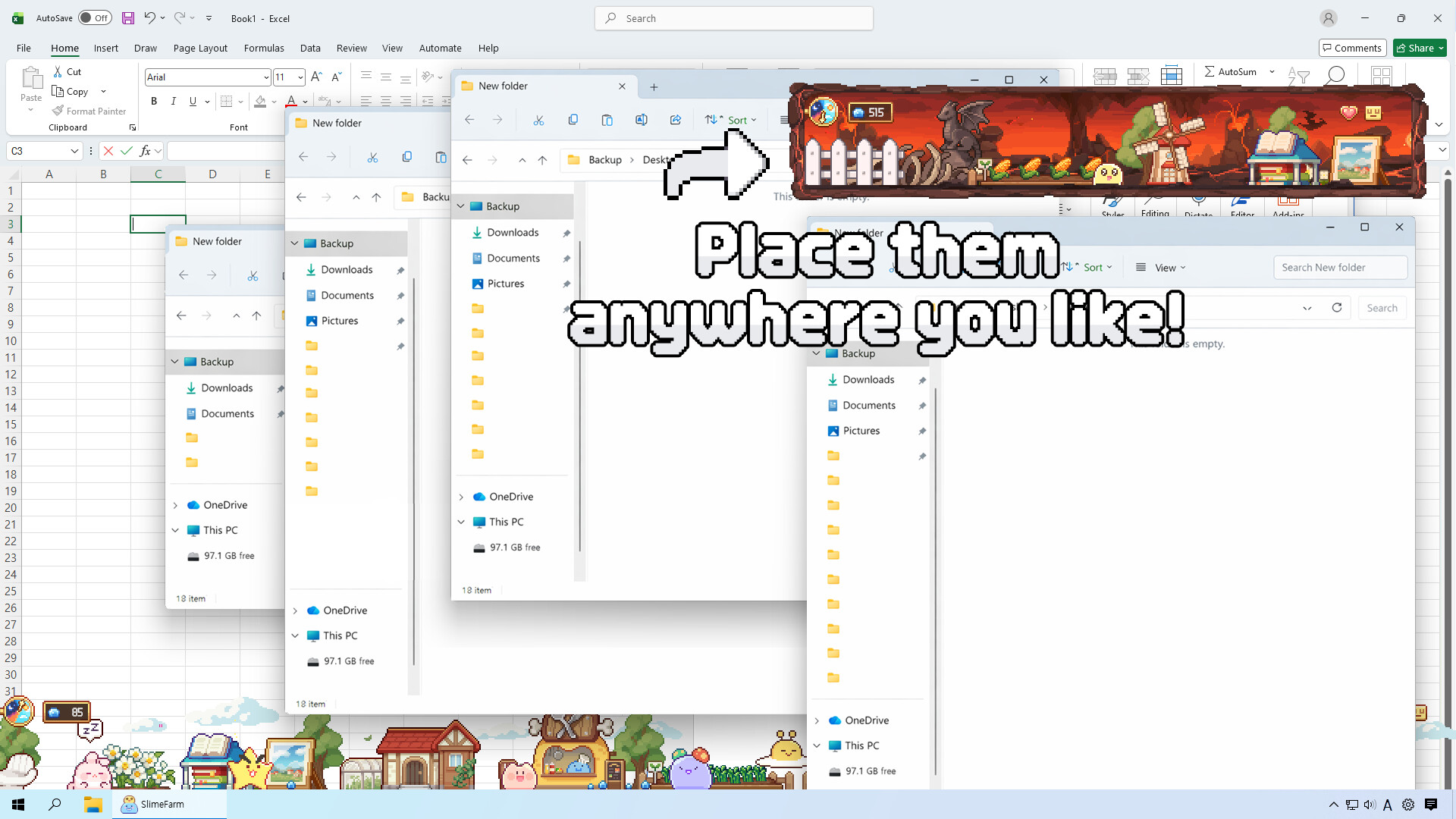Open the Page Layout ribbon tab
This screenshot has height=819, width=1456.
tap(200, 48)
